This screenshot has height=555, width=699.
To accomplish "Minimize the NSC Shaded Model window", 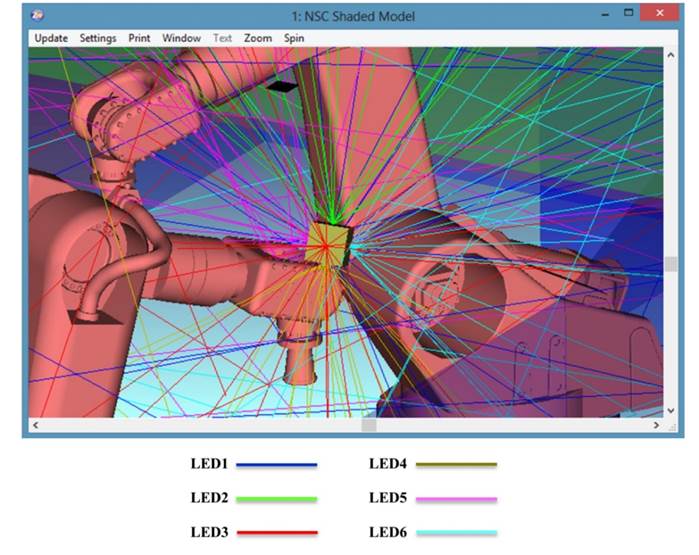I will pos(606,14).
